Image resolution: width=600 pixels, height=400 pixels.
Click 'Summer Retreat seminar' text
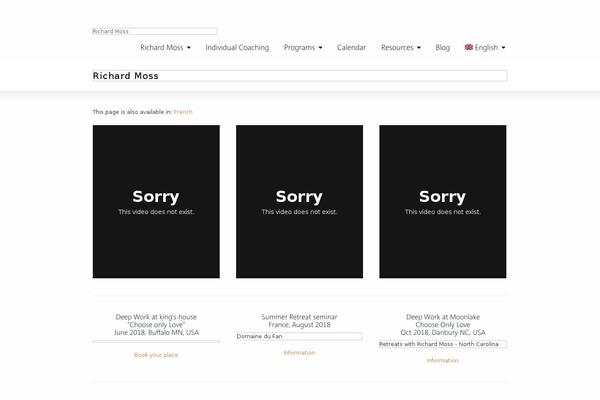click(299, 317)
